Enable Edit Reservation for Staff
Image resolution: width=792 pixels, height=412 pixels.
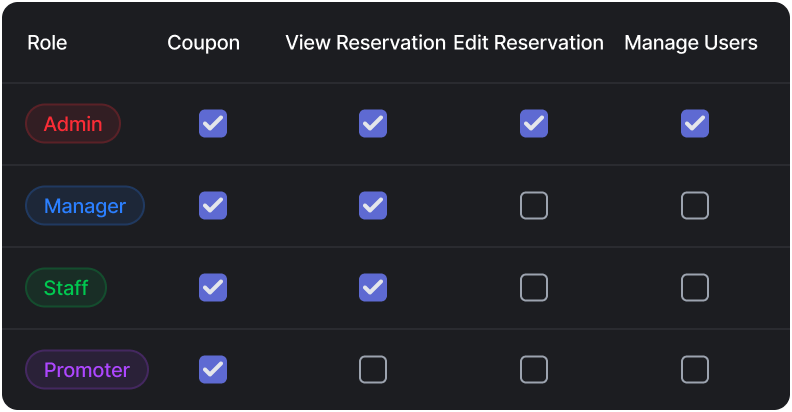[534, 288]
